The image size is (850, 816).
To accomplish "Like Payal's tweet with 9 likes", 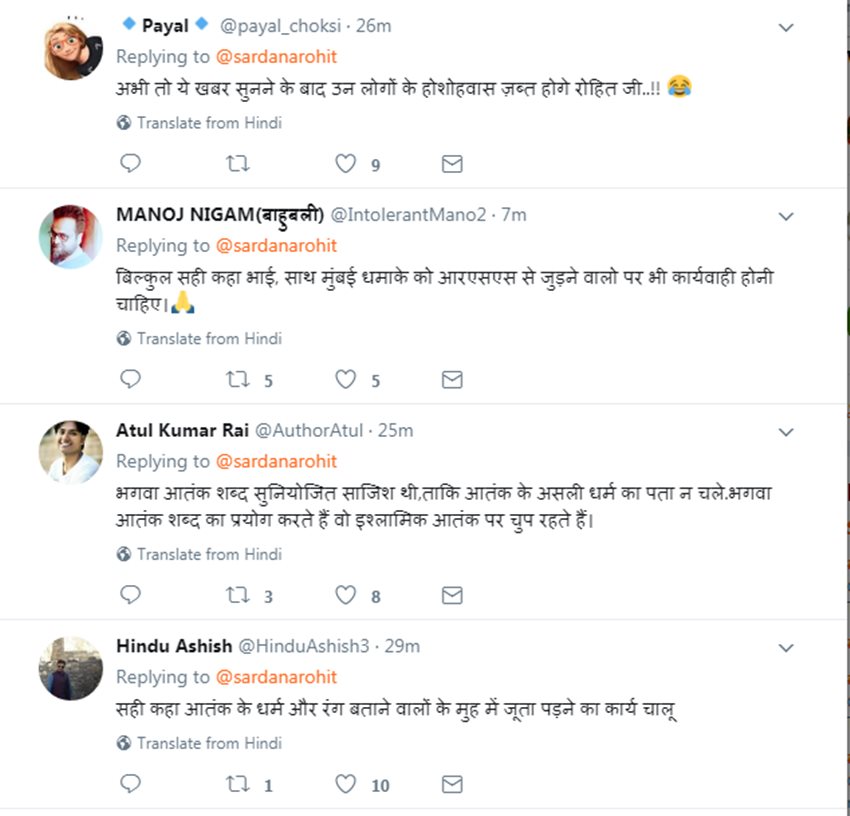I will pyautogui.click(x=346, y=164).
